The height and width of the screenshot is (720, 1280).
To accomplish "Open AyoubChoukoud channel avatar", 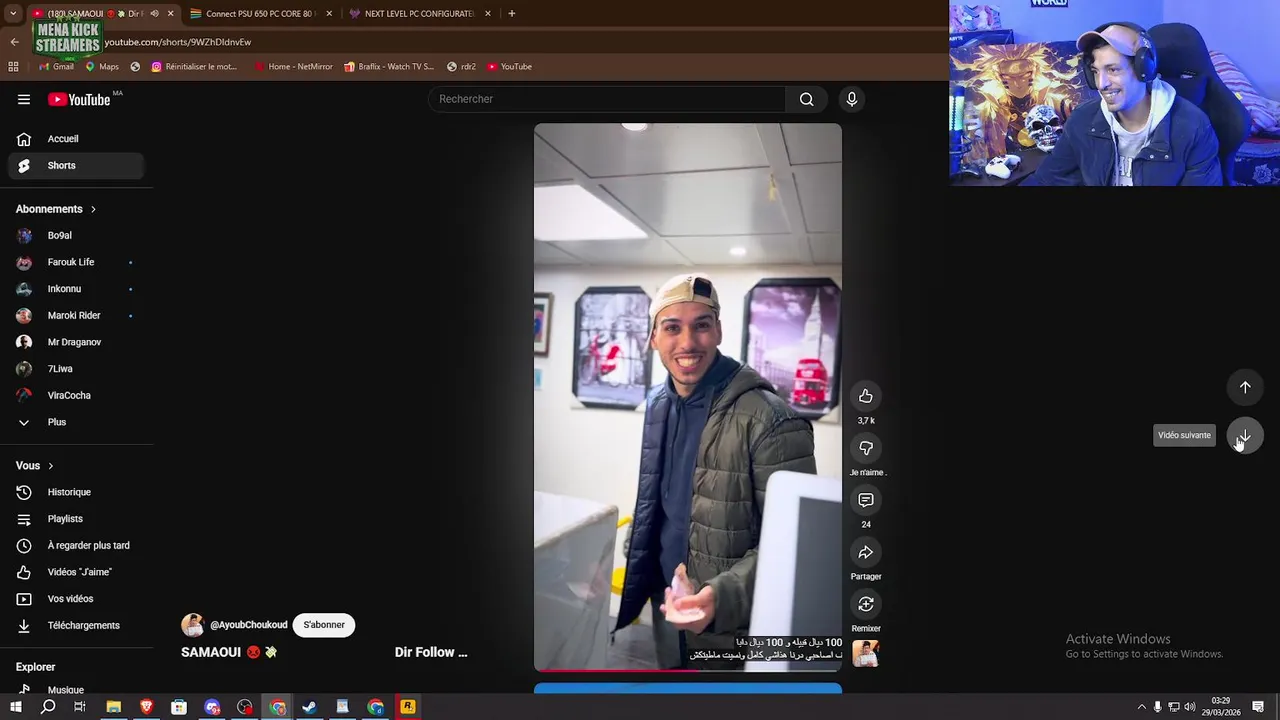I will [x=192, y=625].
